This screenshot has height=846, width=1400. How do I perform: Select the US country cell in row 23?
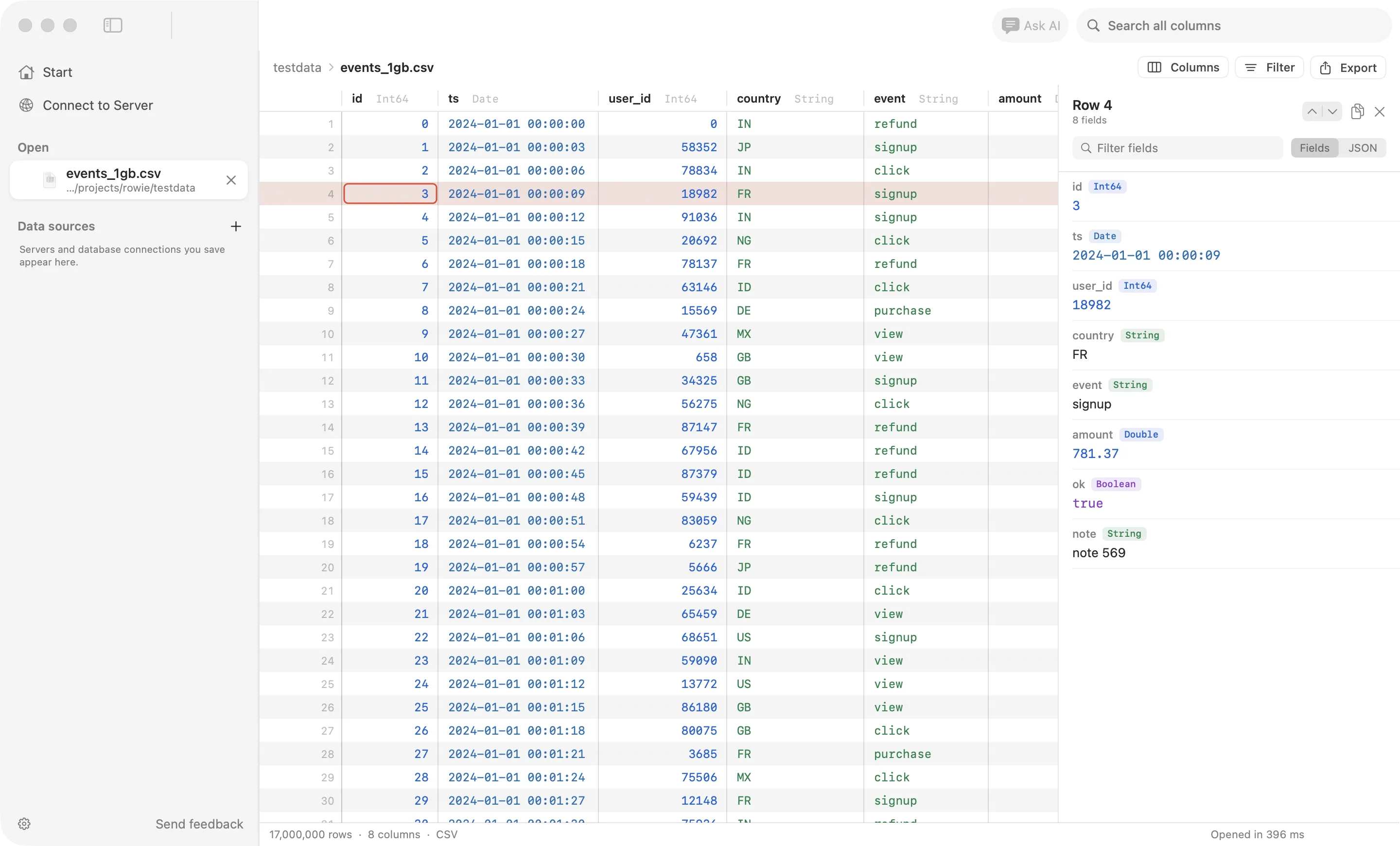(795, 637)
